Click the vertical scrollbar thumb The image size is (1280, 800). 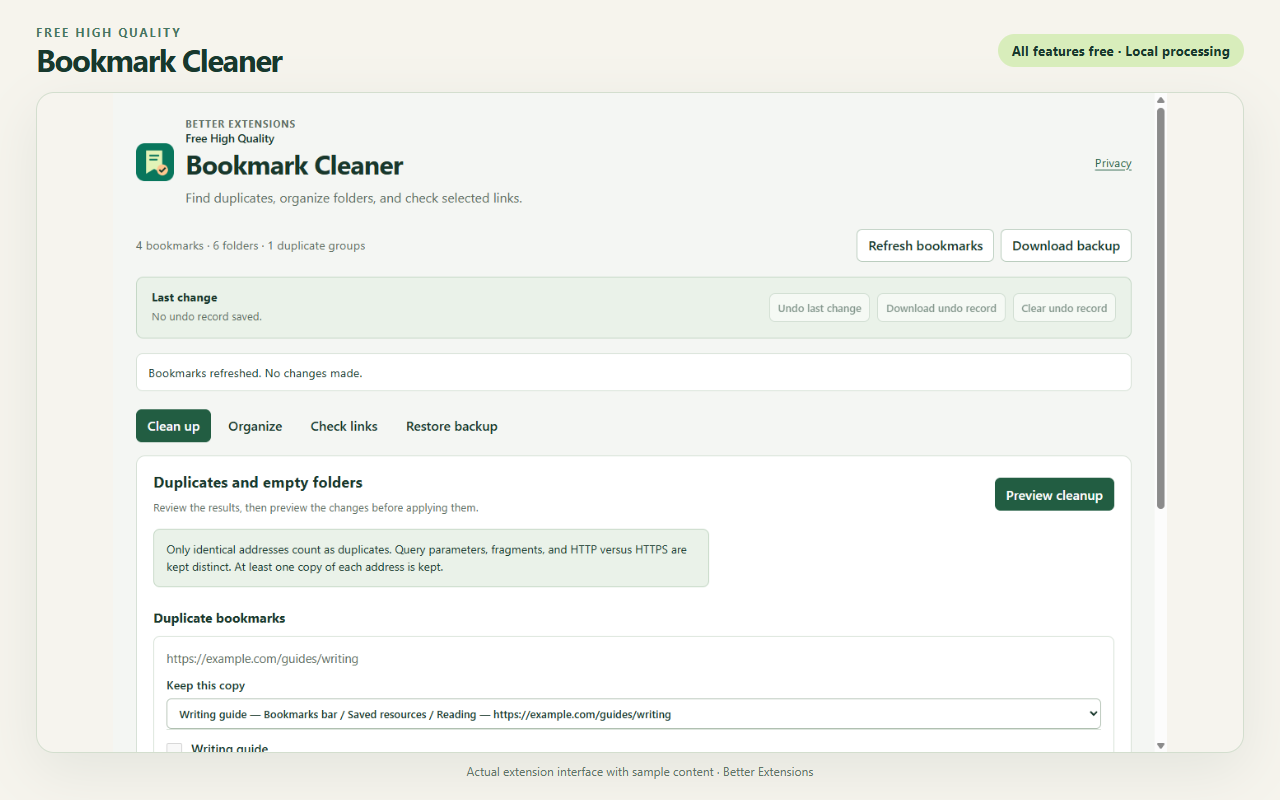pos(1161,308)
